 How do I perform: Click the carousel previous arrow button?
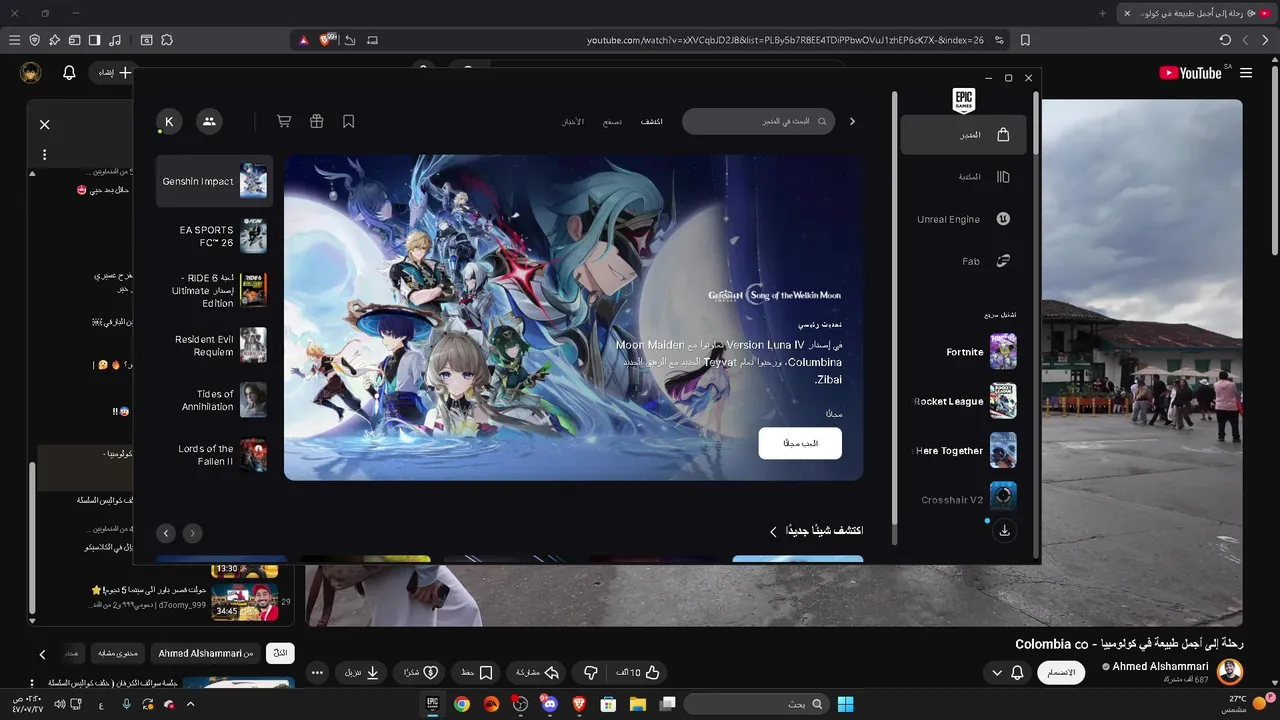click(192, 533)
